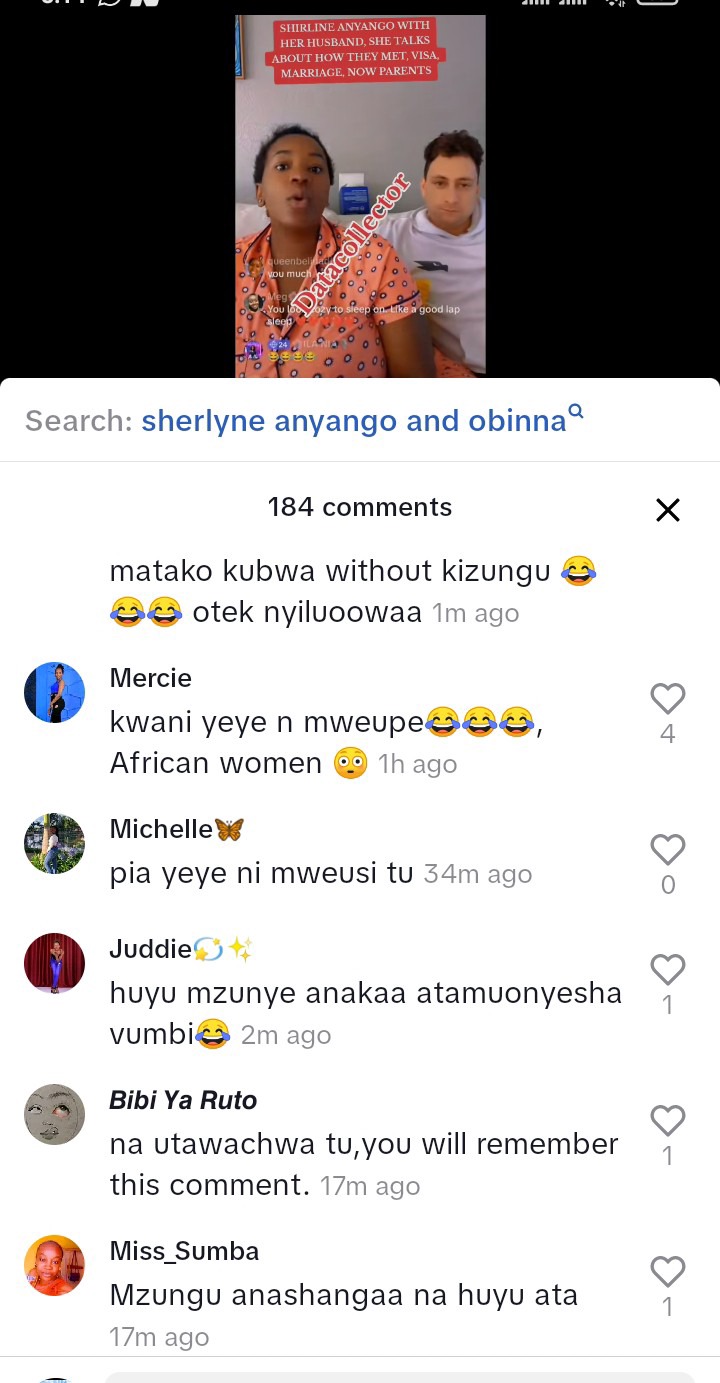
Task: Open Mercie's profile picture
Action: [54, 692]
